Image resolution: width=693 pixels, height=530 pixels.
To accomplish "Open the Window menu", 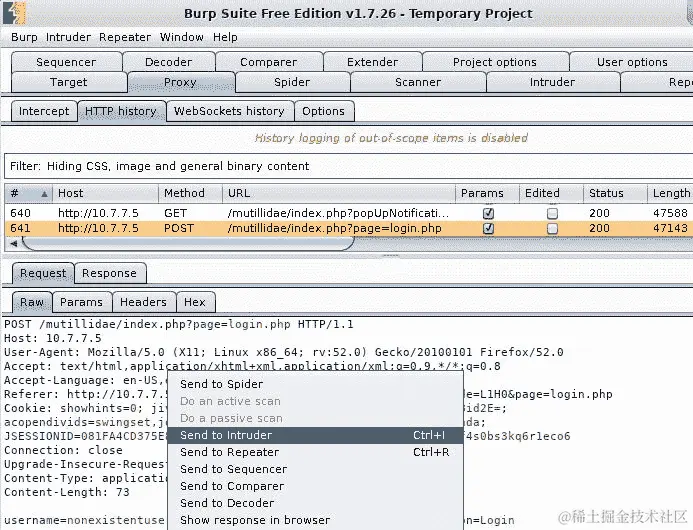I will 182,37.
